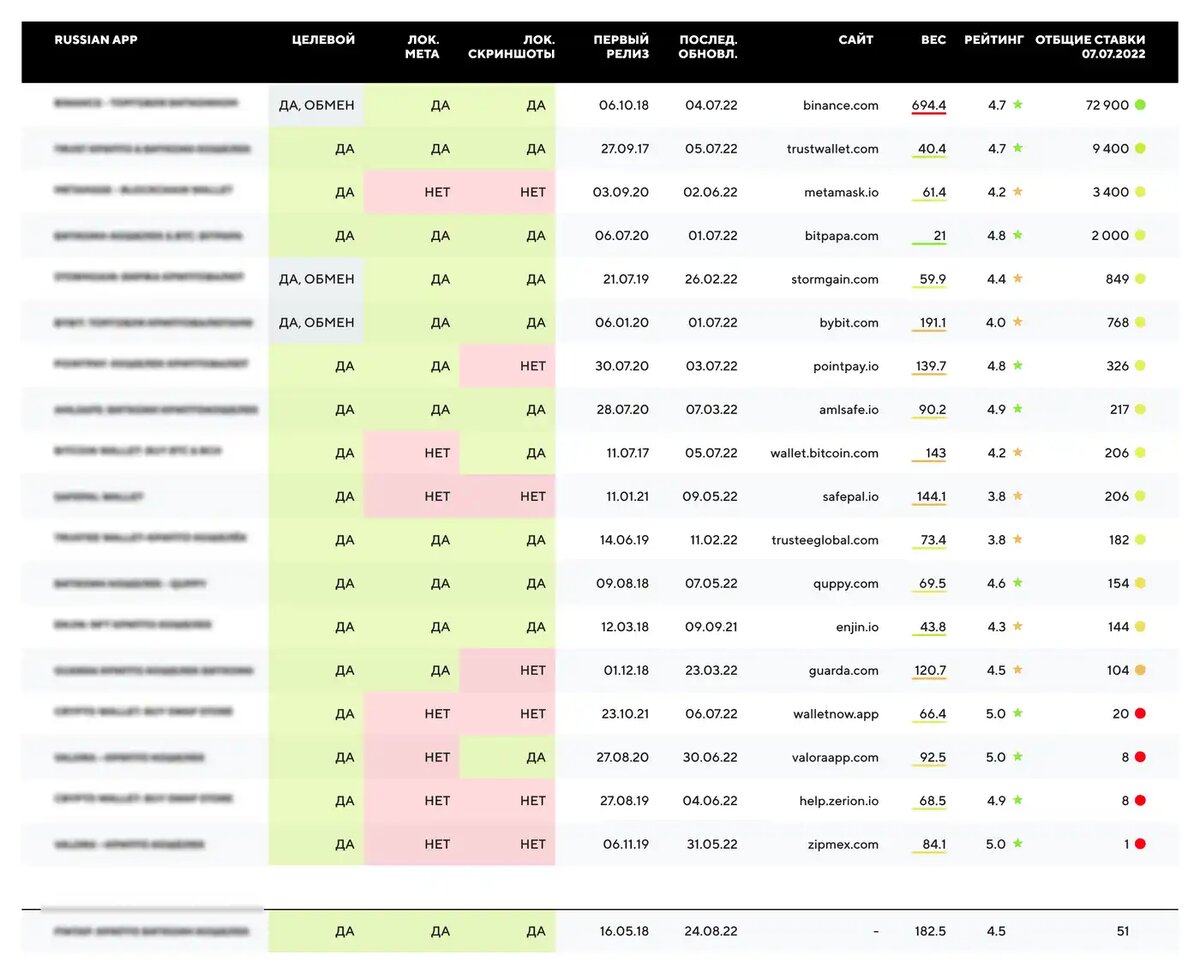Screen dimensions: 1200x974
Task: Click the dot beside the 3 400 value
Action: (x=1140, y=192)
